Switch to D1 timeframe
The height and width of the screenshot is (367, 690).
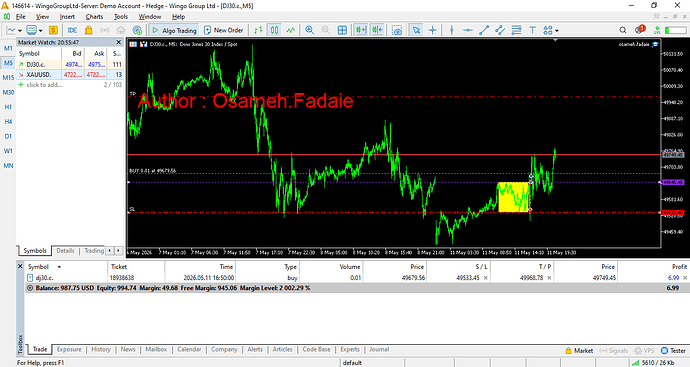click(x=8, y=136)
